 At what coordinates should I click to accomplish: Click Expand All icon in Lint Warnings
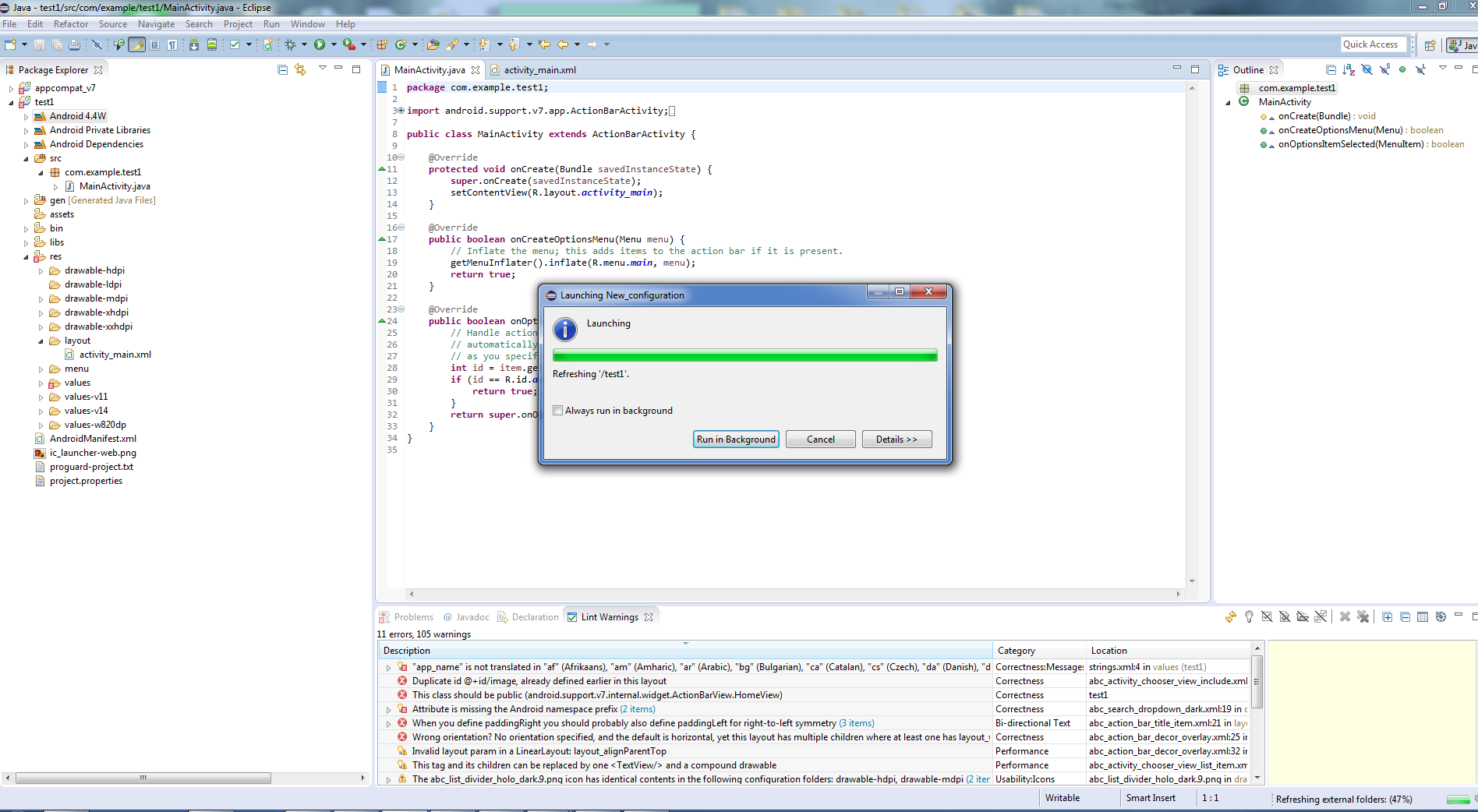tap(1388, 617)
